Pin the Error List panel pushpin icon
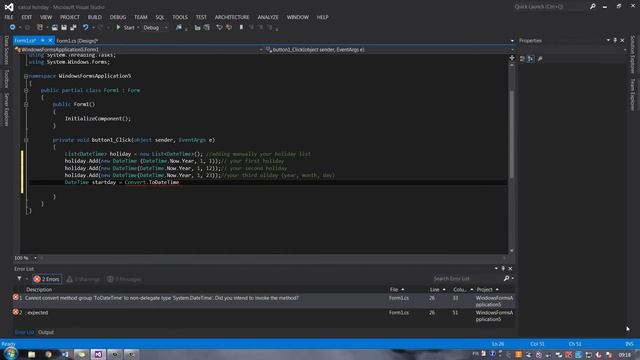The height and width of the screenshot is (360, 640). click(x=503, y=268)
